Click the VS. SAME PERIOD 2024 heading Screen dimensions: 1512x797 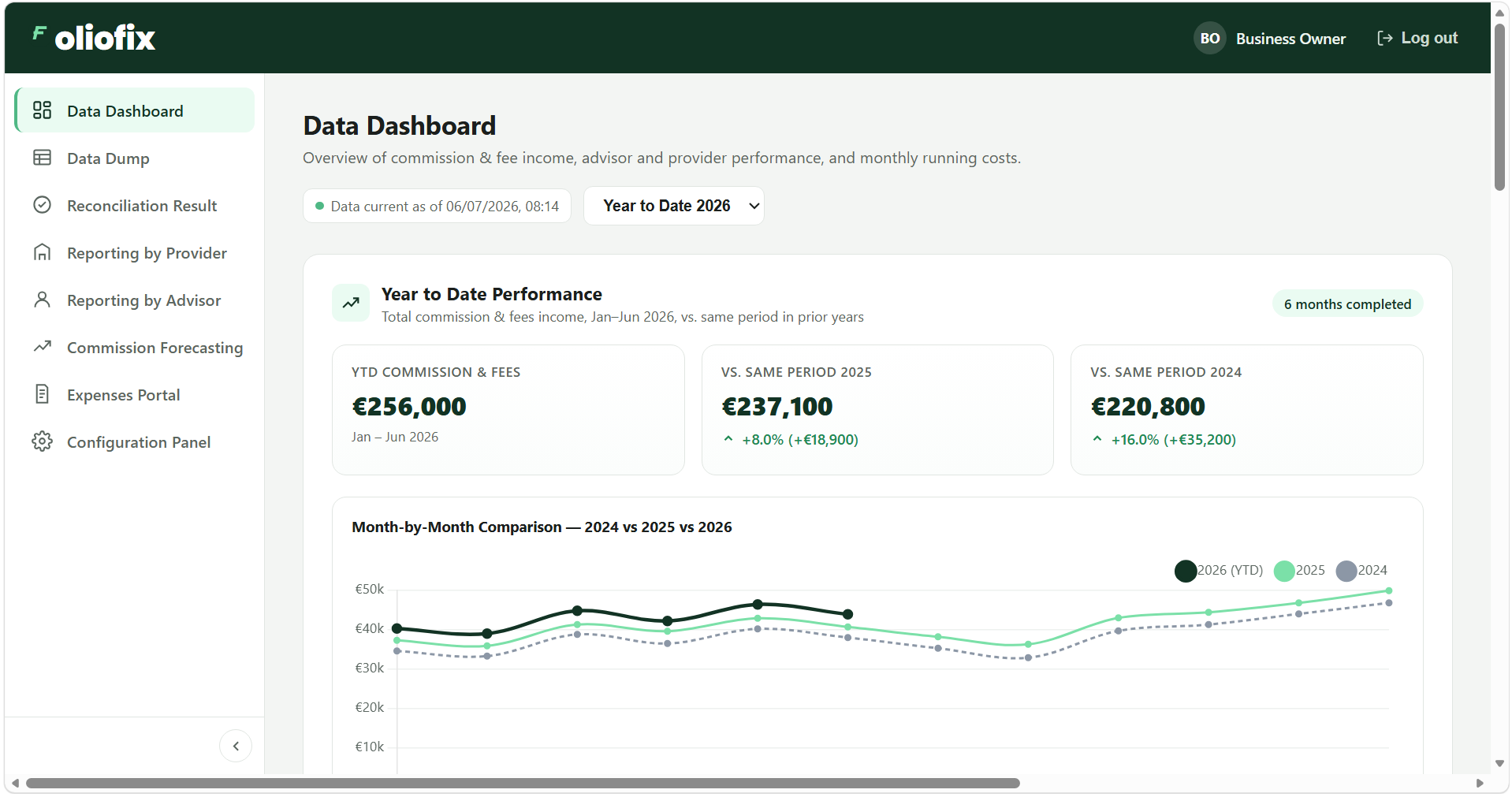(x=1166, y=372)
